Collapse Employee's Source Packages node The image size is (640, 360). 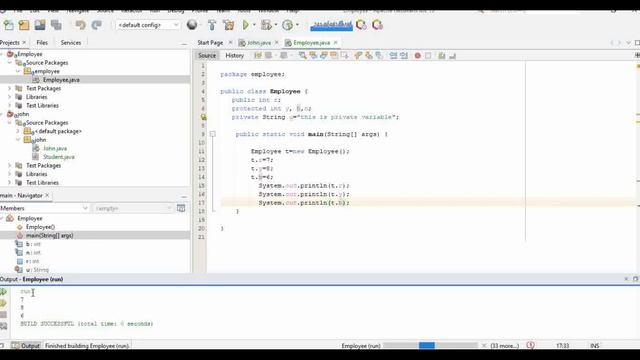click(10, 62)
